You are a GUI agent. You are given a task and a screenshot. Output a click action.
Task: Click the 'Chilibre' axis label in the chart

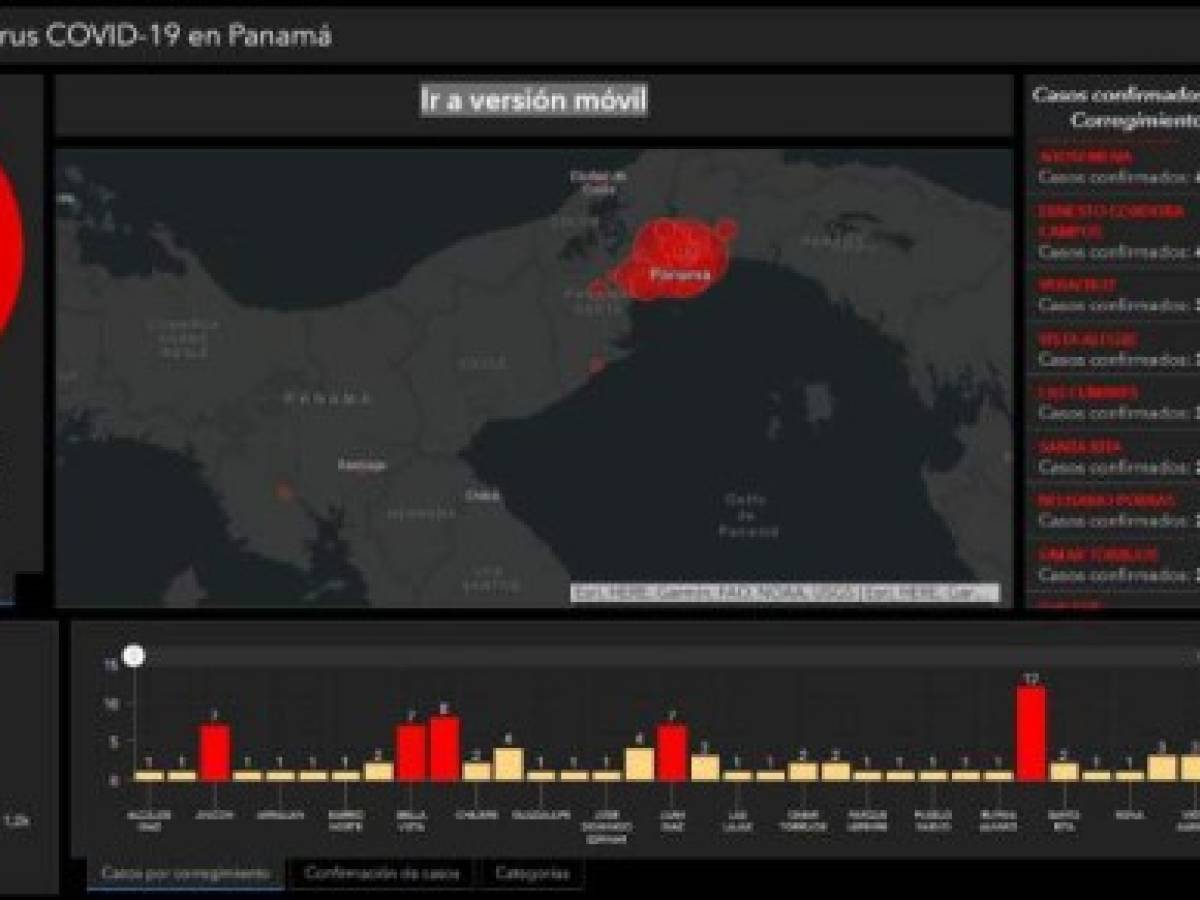(x=477, y=814)
